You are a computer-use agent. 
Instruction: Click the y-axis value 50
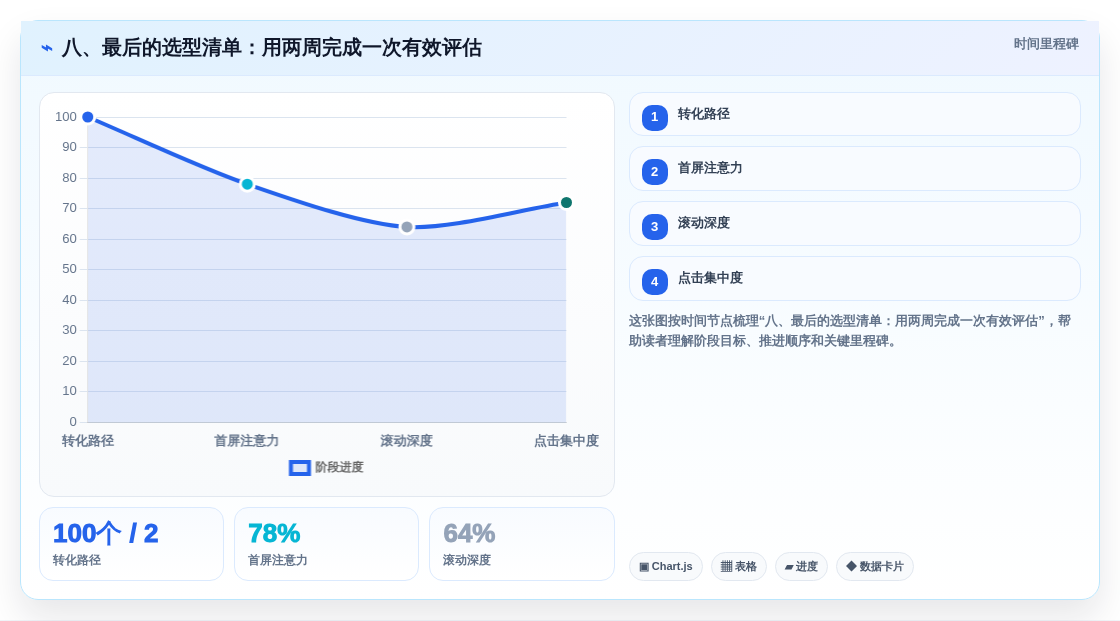coord(69,269)
